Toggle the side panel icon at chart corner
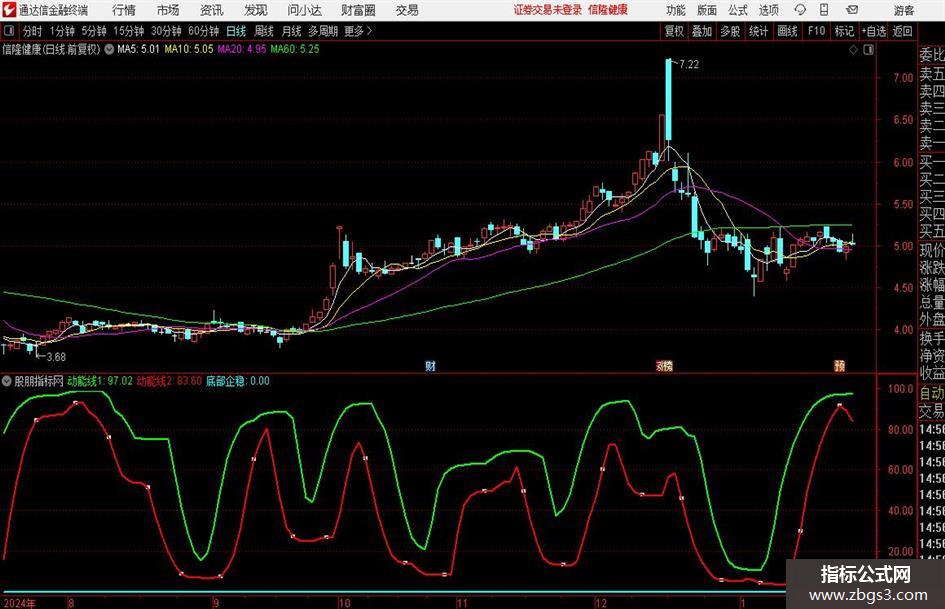This screenshot has width=945, height=609. pos(868,50)
